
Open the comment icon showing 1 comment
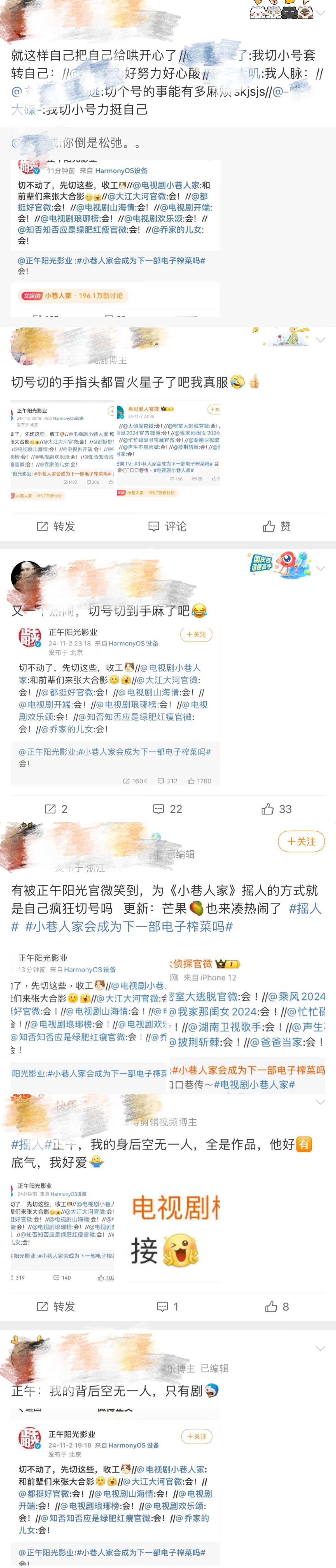[x=167, y=1306]
